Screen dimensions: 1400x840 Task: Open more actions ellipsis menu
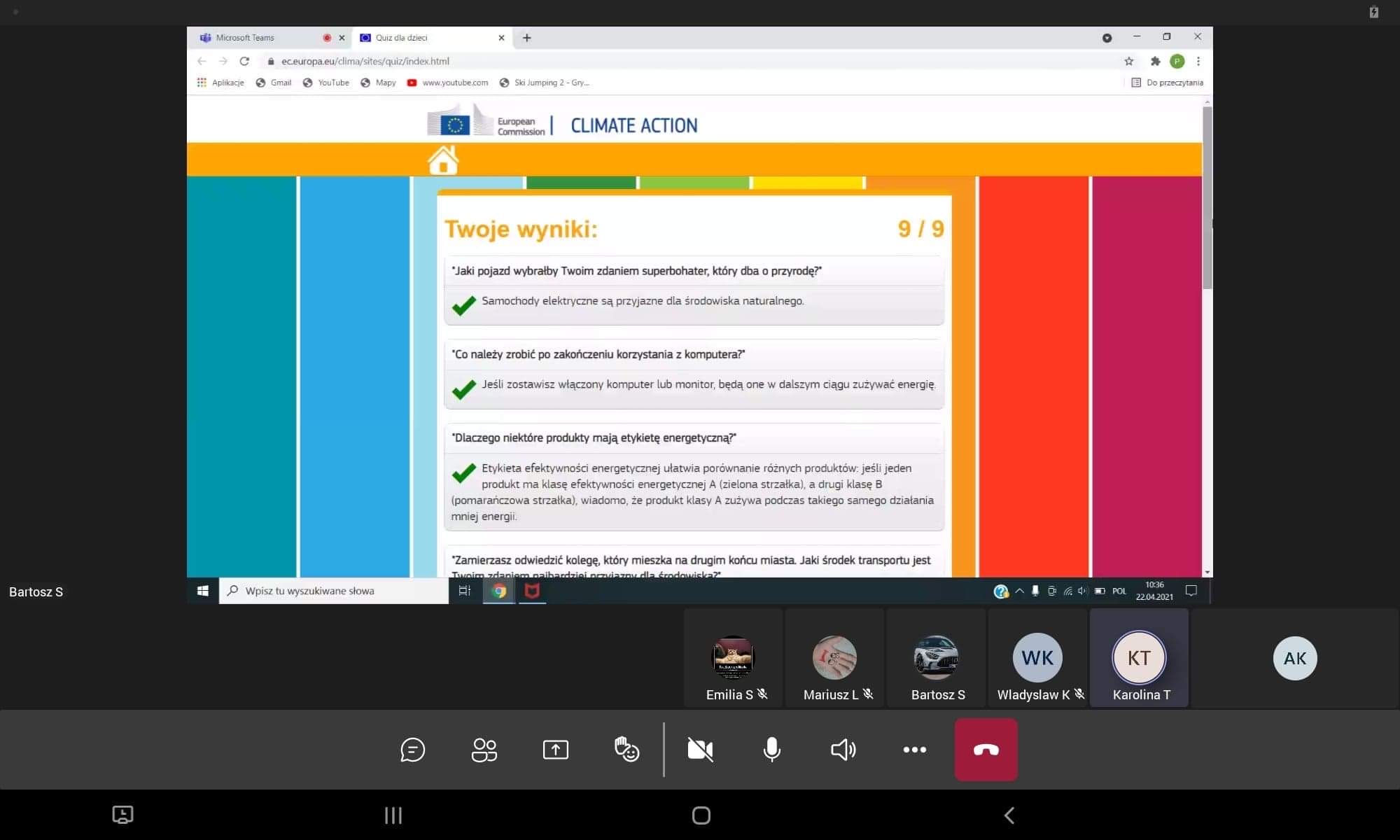(914, 750)
